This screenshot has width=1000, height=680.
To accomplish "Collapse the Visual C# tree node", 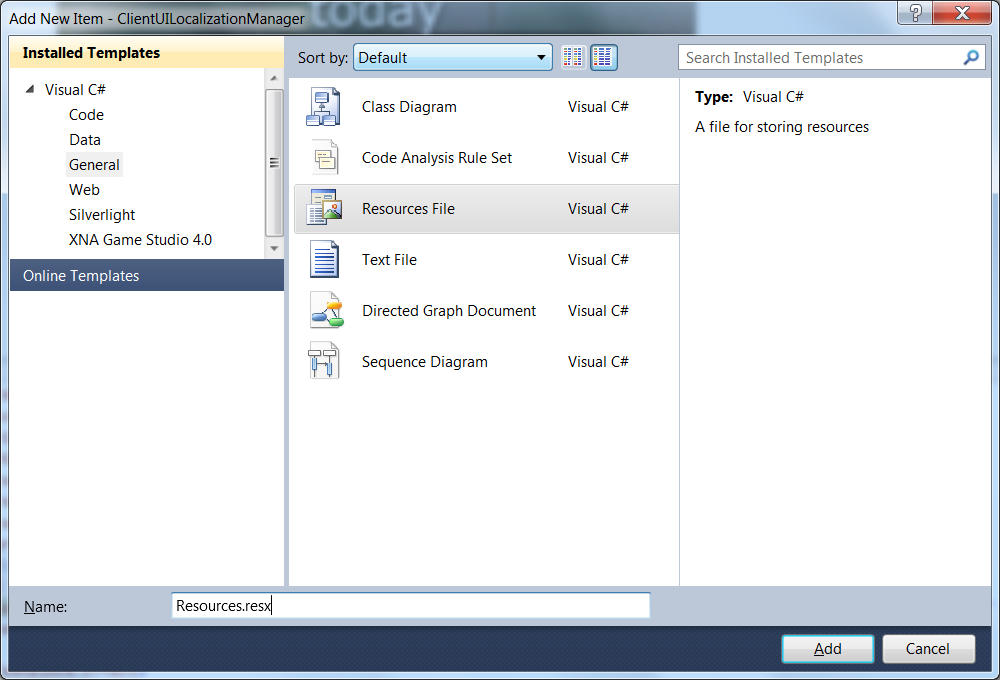I will pyautogui.click(x=30, y=89).
